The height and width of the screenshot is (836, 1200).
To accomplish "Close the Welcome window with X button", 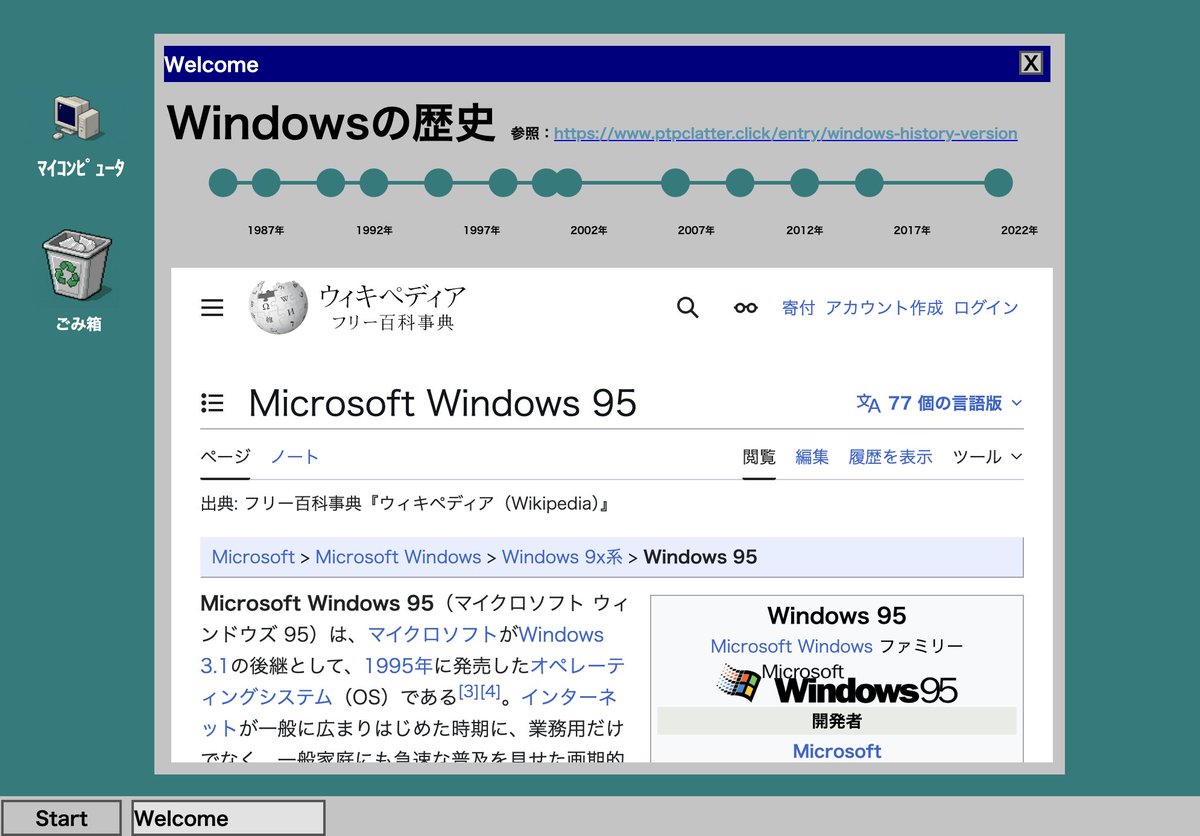I will coord(1031,64).
